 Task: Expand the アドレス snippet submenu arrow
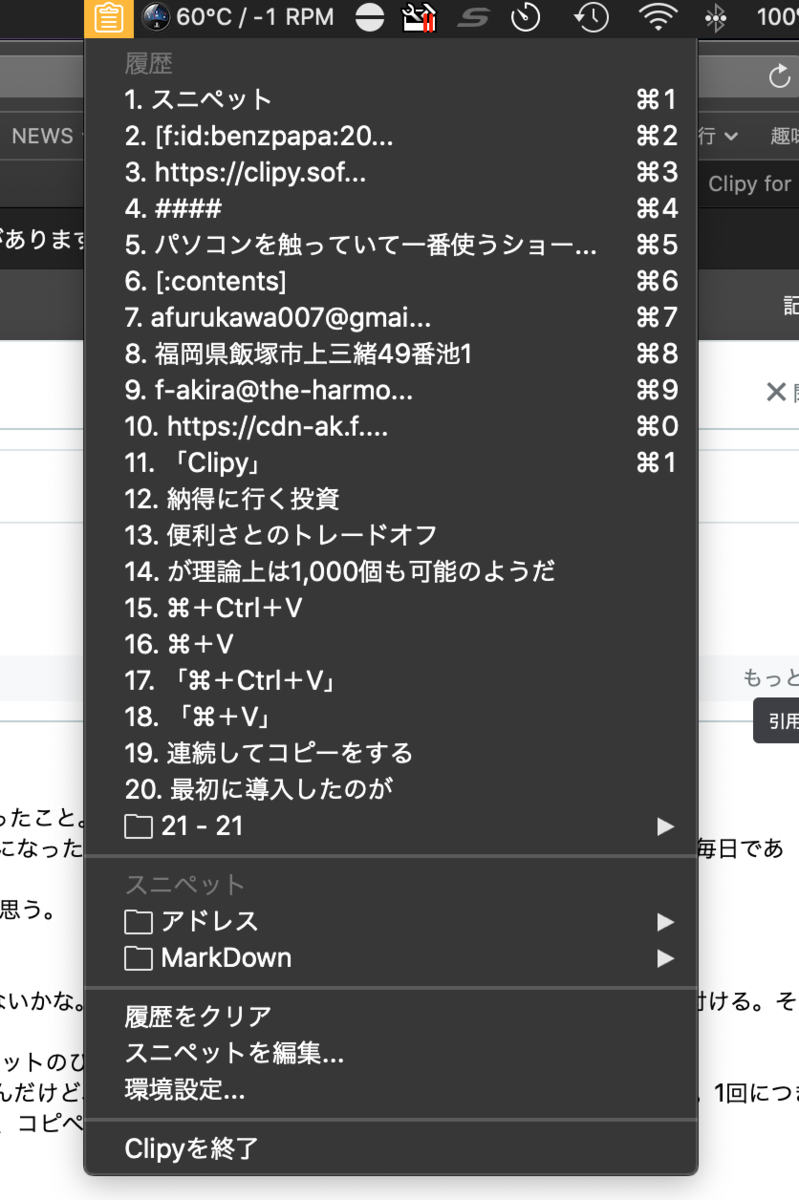pyautogui.click(x=665, y=922)
